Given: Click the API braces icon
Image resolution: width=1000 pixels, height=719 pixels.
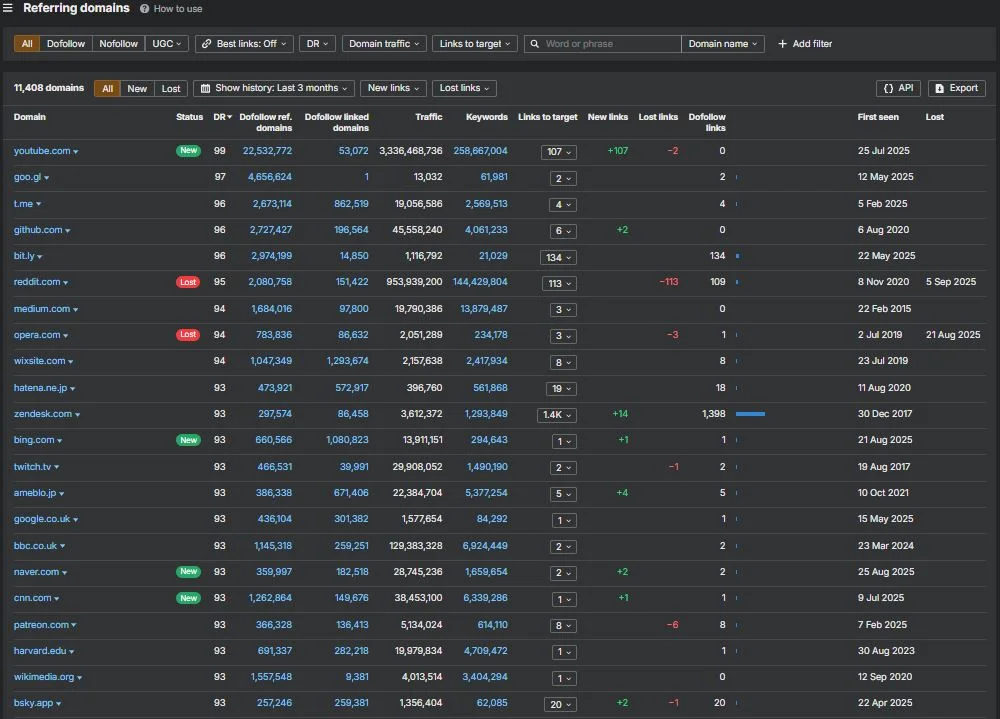Looking at the screenshot, I should [888, 88].
